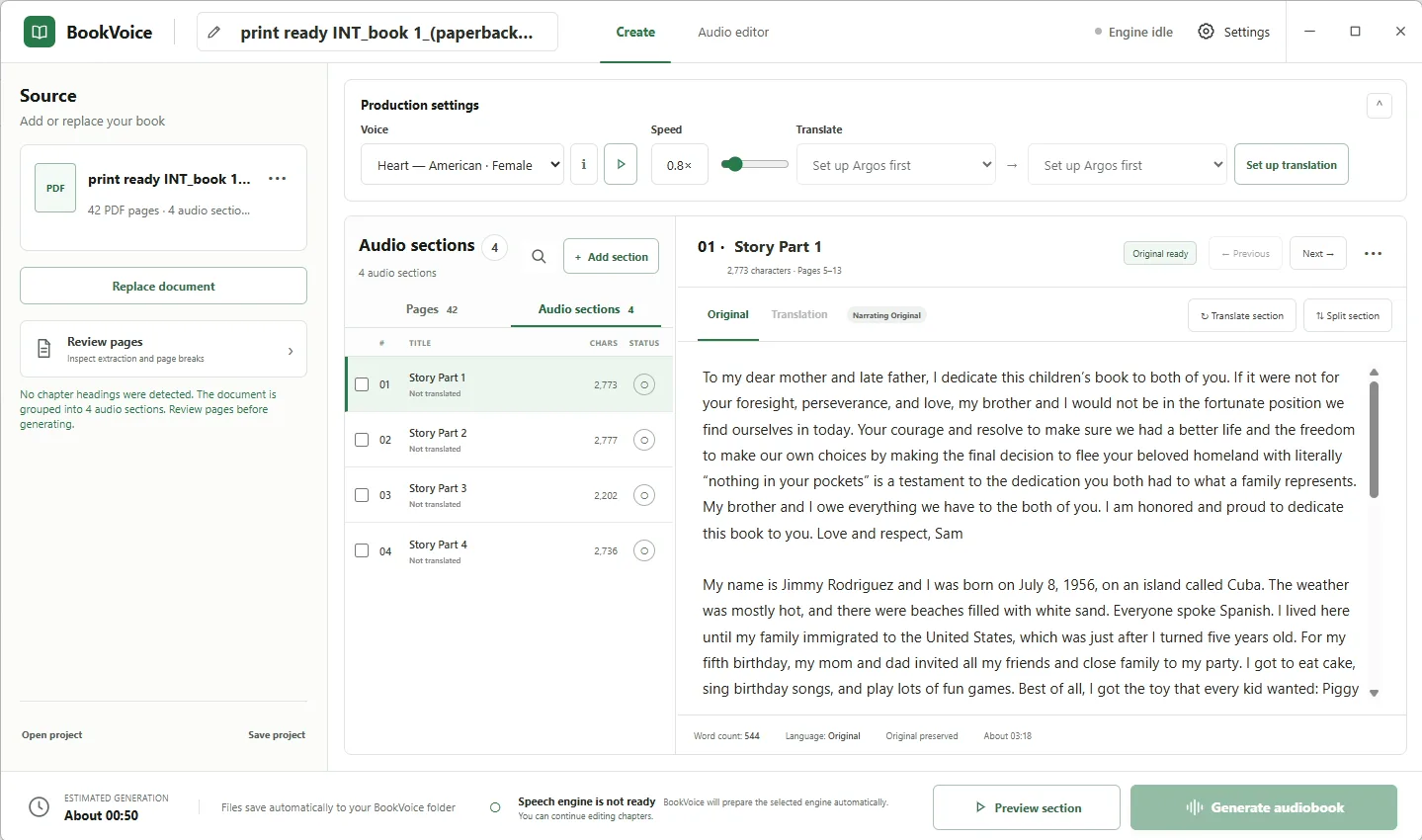Click the arrow between translate dropdowns
Image resolution: width=1422 pixels, height=840 pixels.
(1012, 166)
